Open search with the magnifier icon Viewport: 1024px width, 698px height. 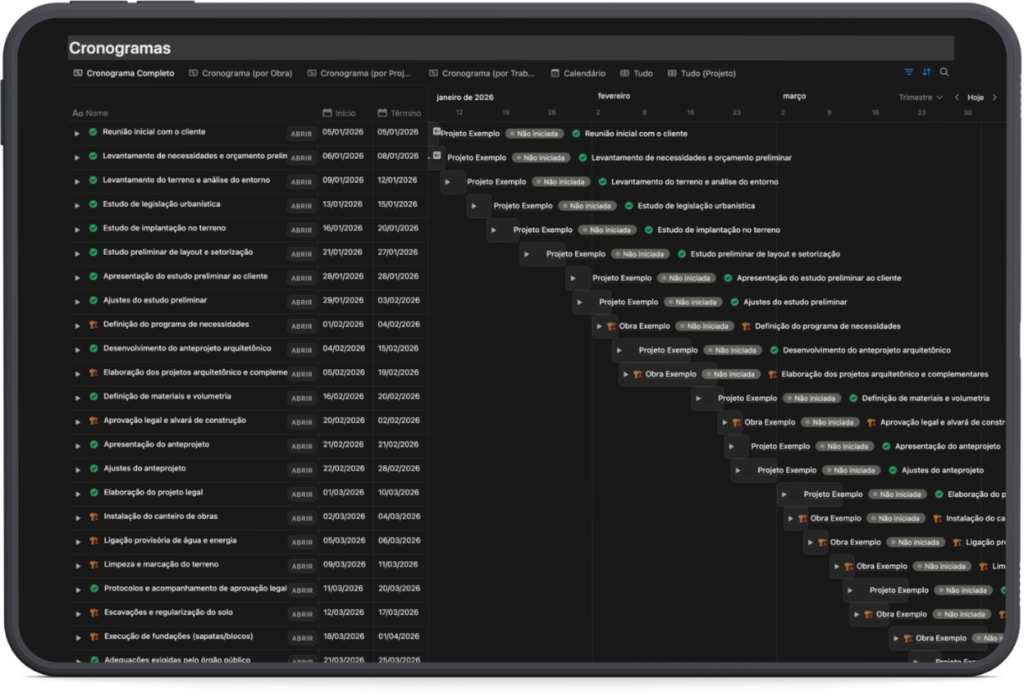point(944,73)
